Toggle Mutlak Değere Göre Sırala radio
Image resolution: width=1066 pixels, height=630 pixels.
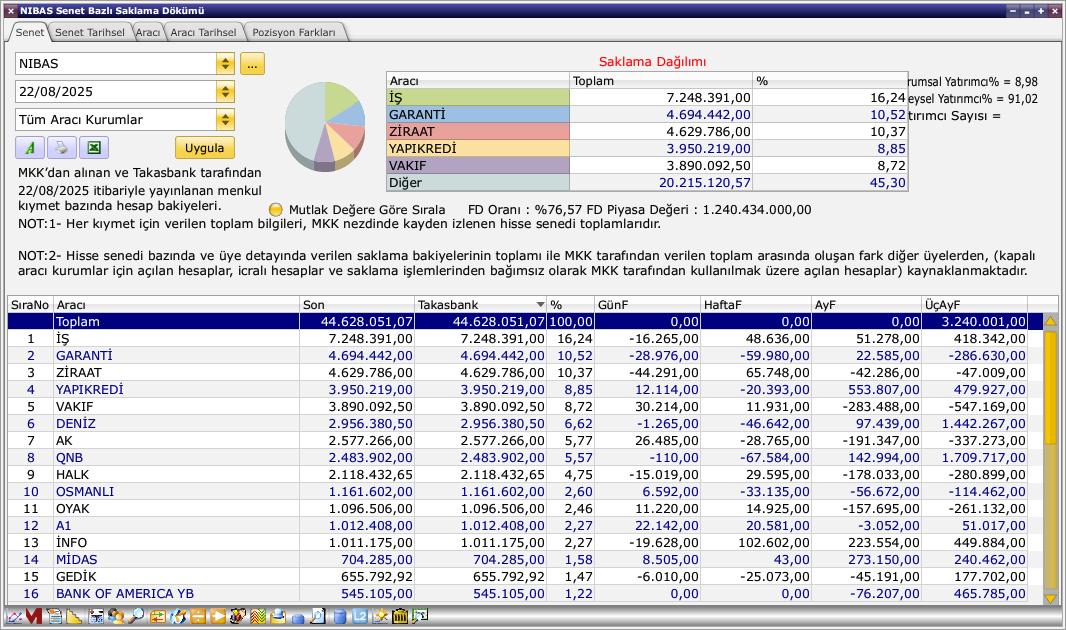(x=275, y=209)
